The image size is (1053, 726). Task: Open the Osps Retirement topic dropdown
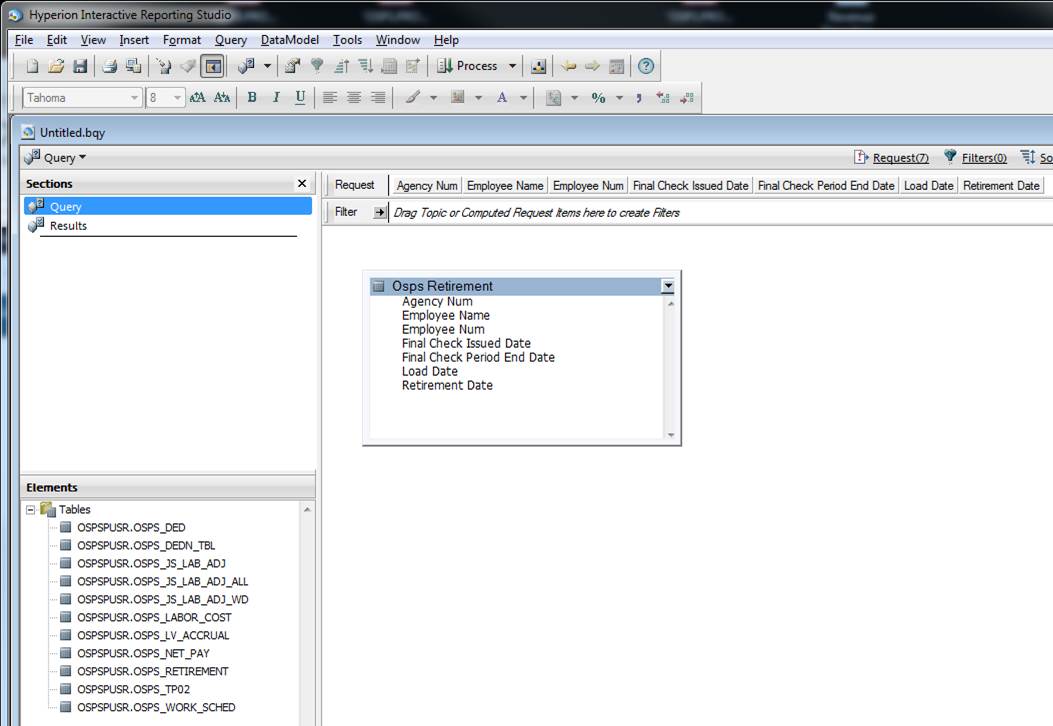coord(668,286)
